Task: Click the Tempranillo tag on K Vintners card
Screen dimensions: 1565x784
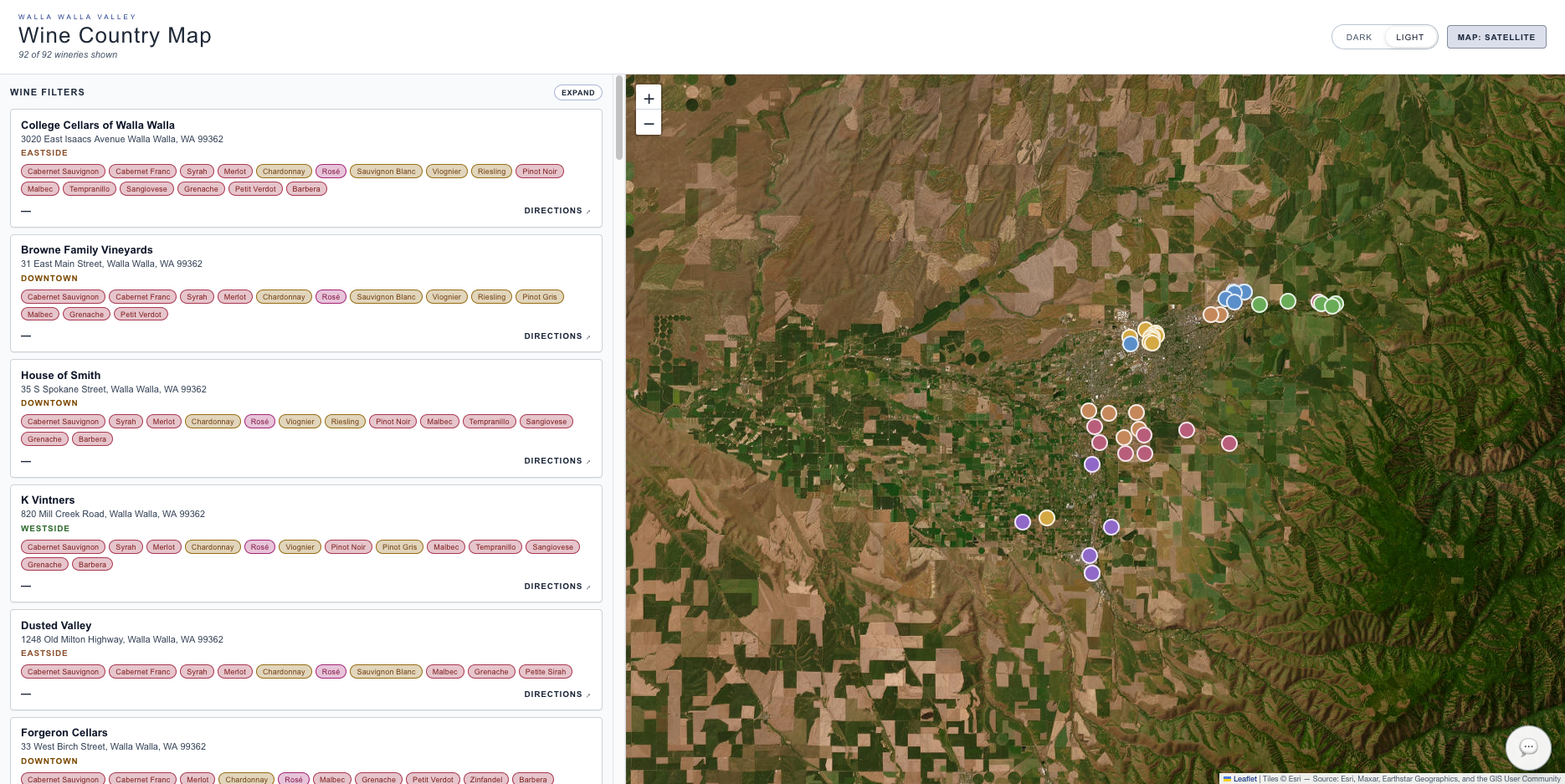Action: point(495,547)
